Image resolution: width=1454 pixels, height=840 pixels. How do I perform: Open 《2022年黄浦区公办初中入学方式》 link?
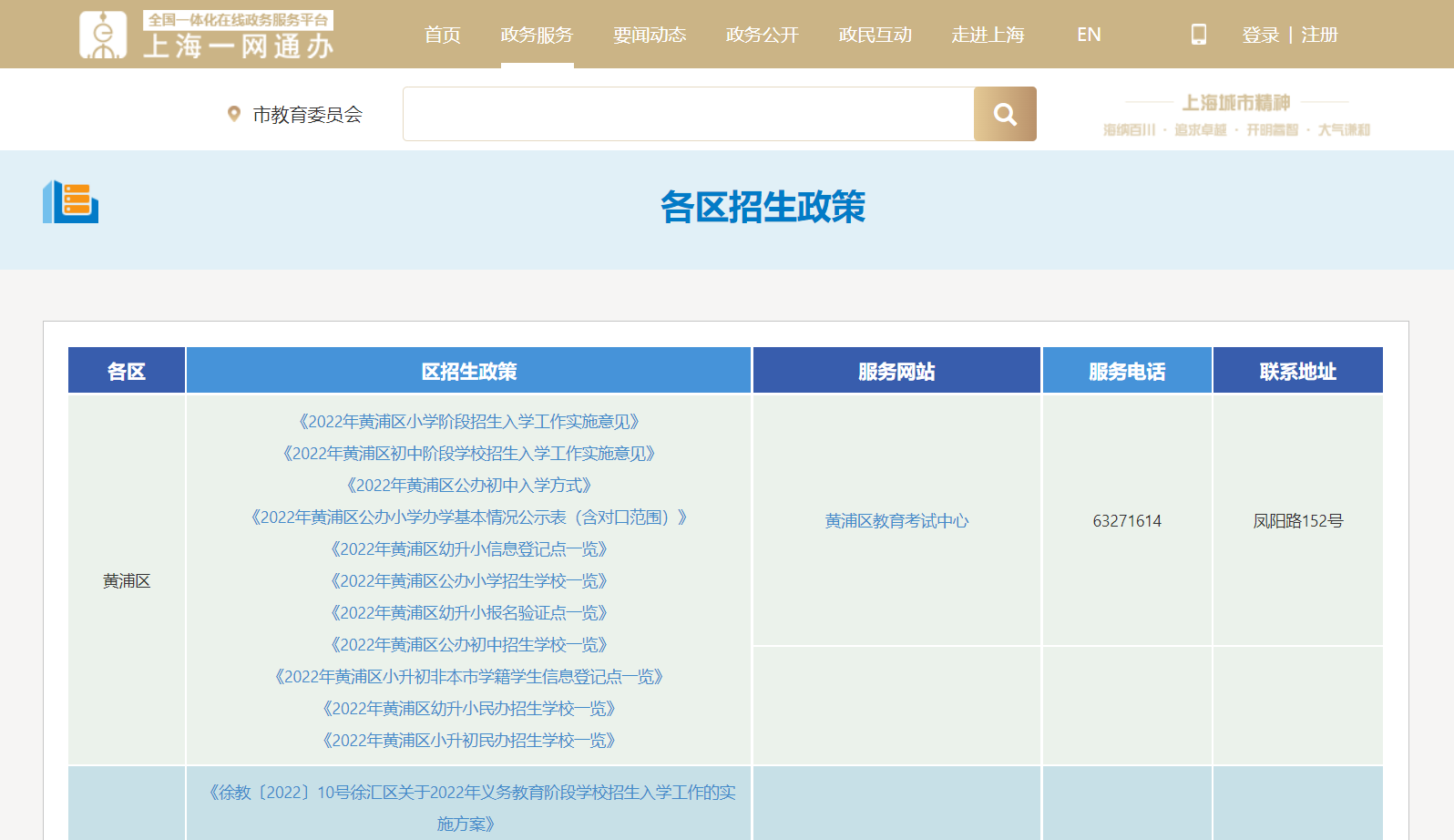tap(469, 486)
